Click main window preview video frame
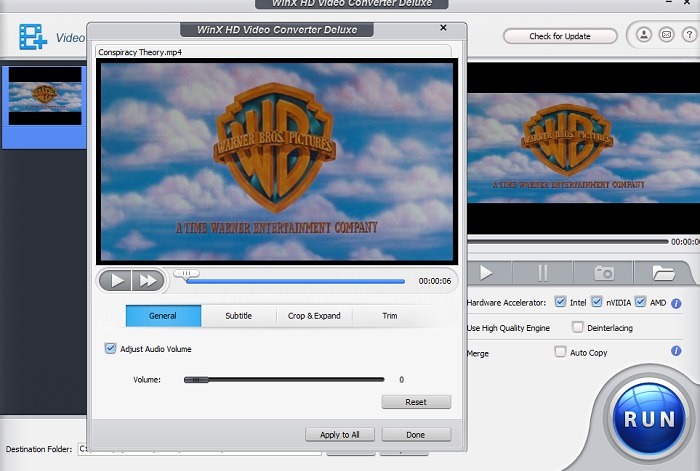Viewport: 700px width, 471px height. (584, 148)
